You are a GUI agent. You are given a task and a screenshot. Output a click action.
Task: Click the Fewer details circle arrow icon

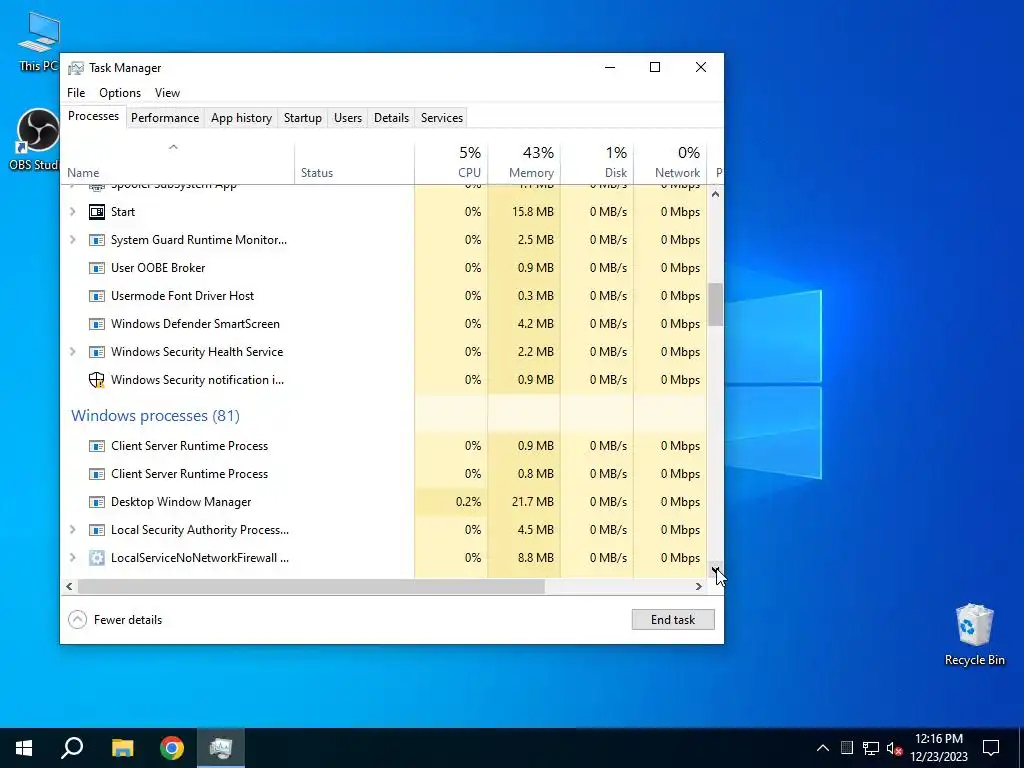tap(77, 620)
